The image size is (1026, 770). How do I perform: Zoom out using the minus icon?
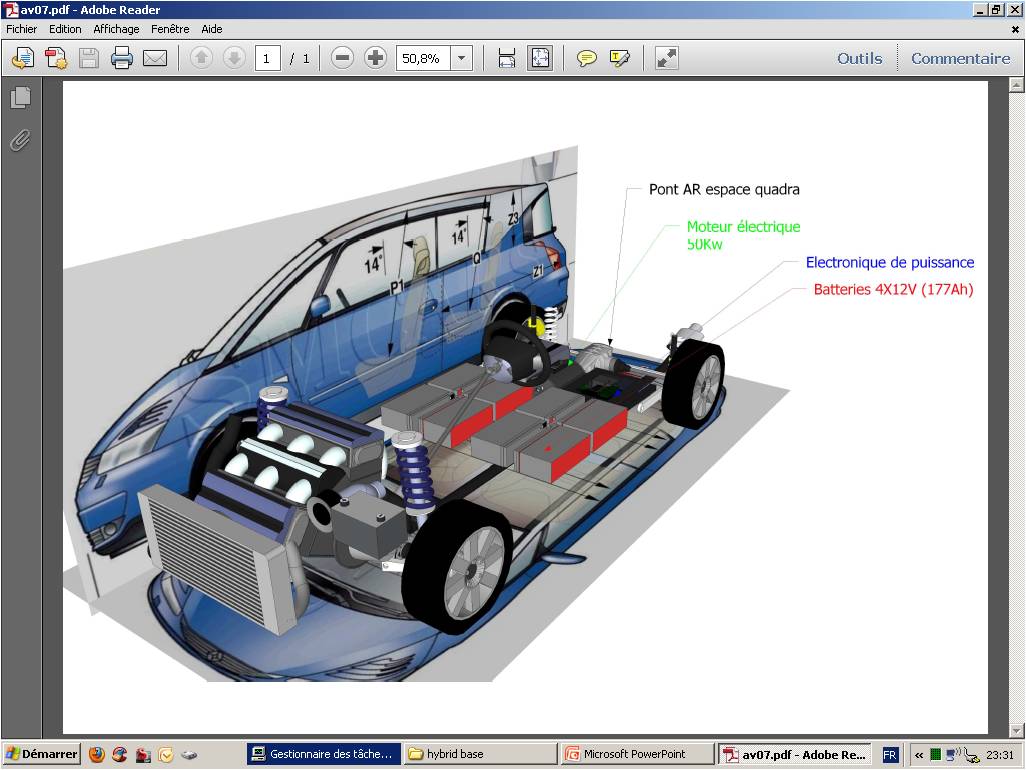tap(342, 58)
